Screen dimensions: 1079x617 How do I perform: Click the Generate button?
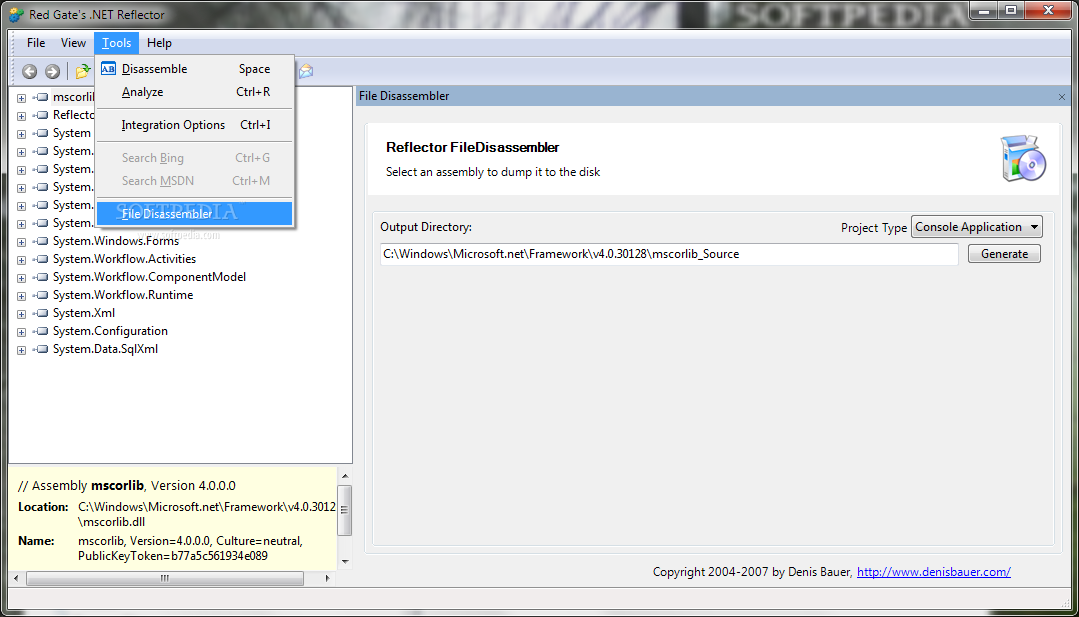coord(1004,254)
